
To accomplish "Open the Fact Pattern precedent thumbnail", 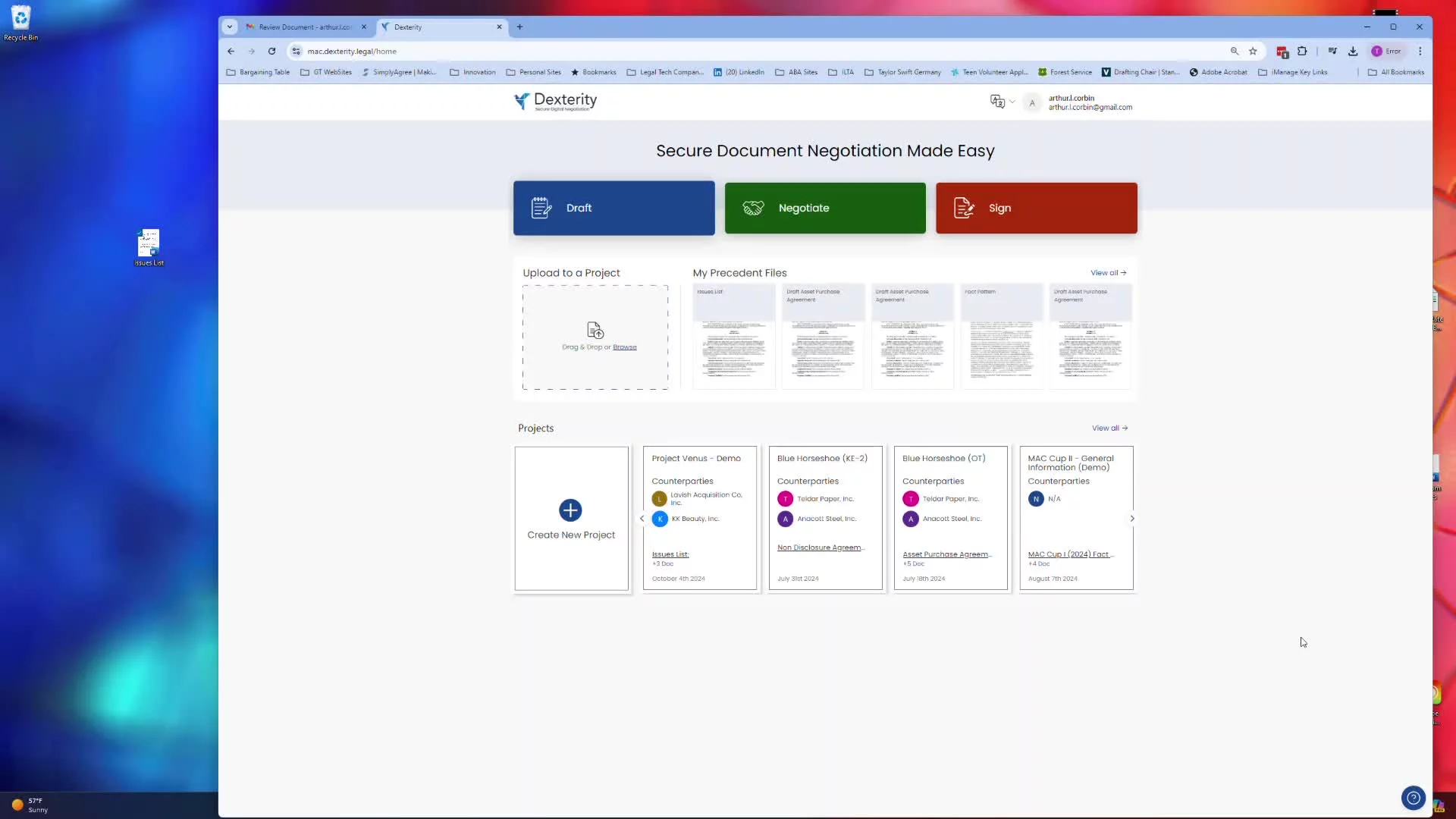I will [1002, 337].
